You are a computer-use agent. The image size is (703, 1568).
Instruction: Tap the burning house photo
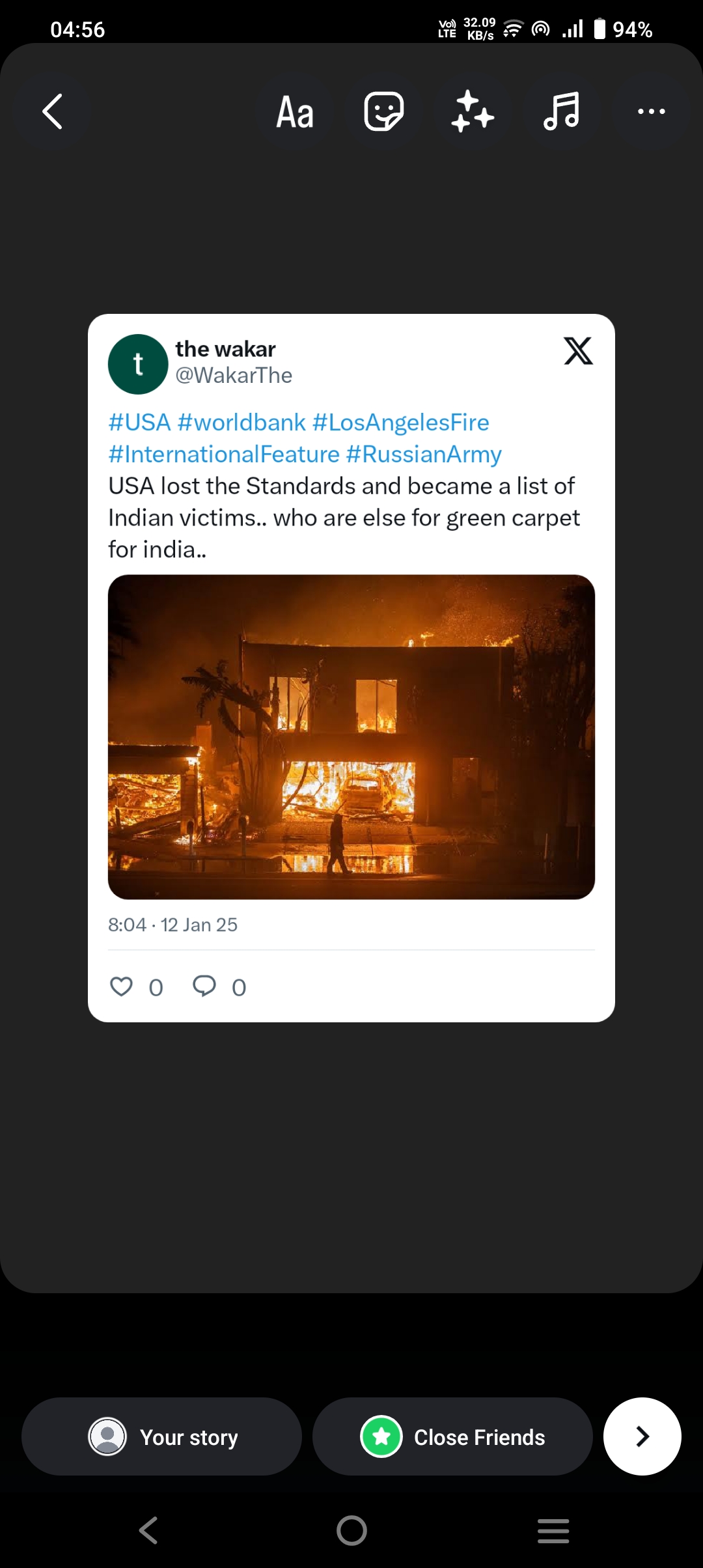click(x=351, y=736)
